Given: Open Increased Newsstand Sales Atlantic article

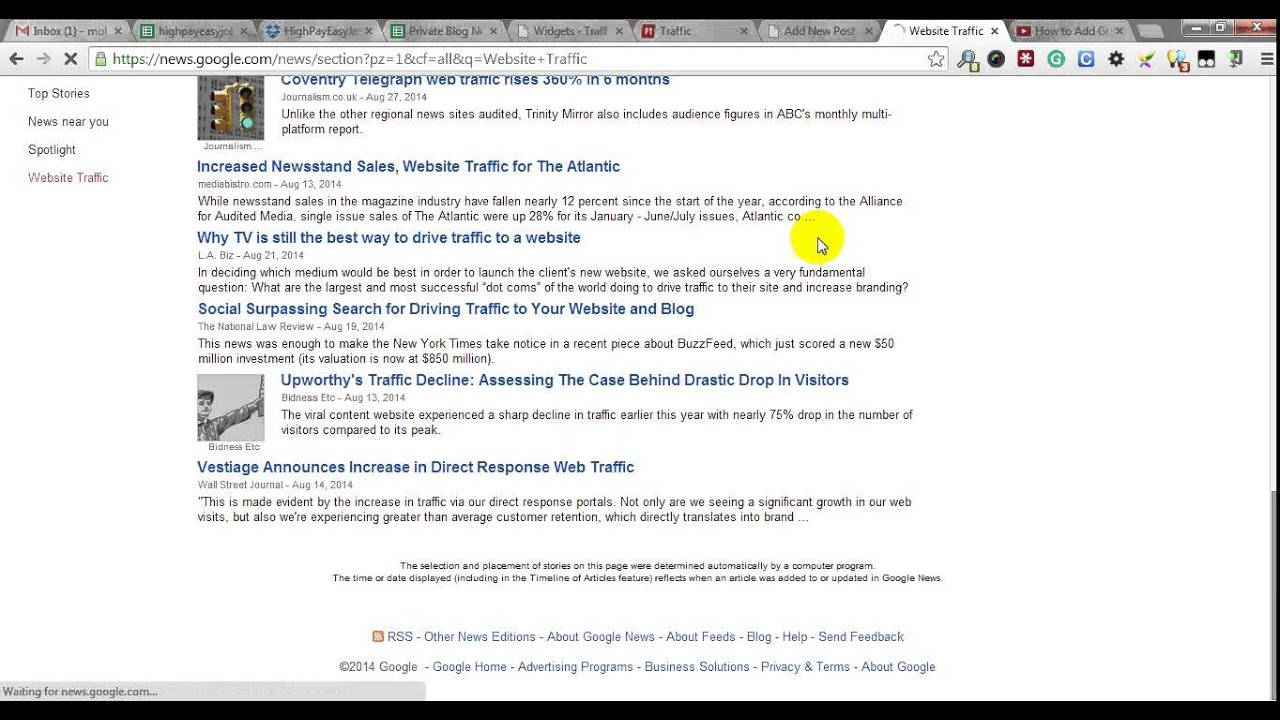Looking at the screenshot, I should tap(408, 167).
